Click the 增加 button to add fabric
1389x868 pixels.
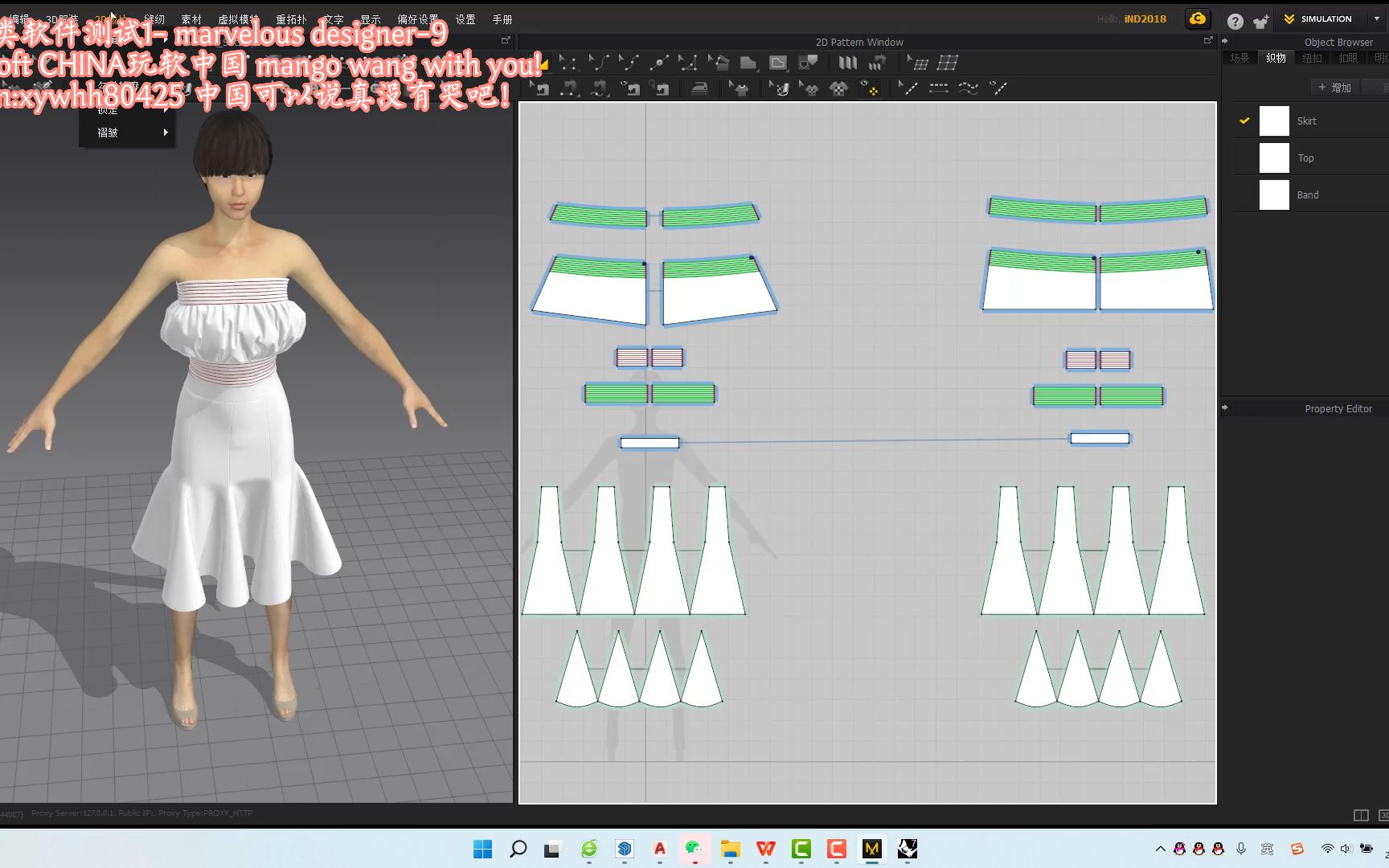[x=1334, y=87]
